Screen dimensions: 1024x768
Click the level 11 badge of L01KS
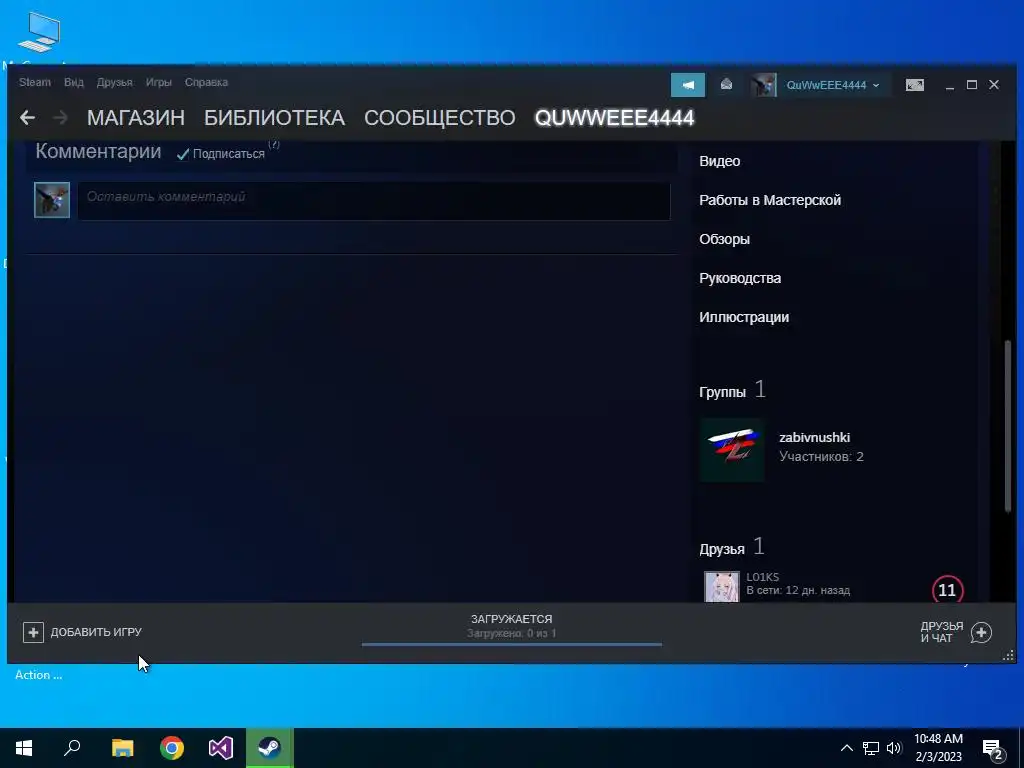(x=947, y=590)
